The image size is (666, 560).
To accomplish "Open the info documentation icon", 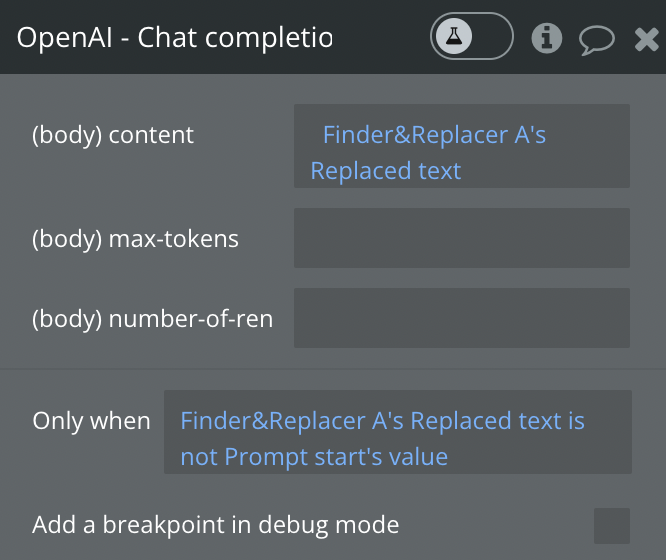I will pyautogui.click(x=546, y=38).
